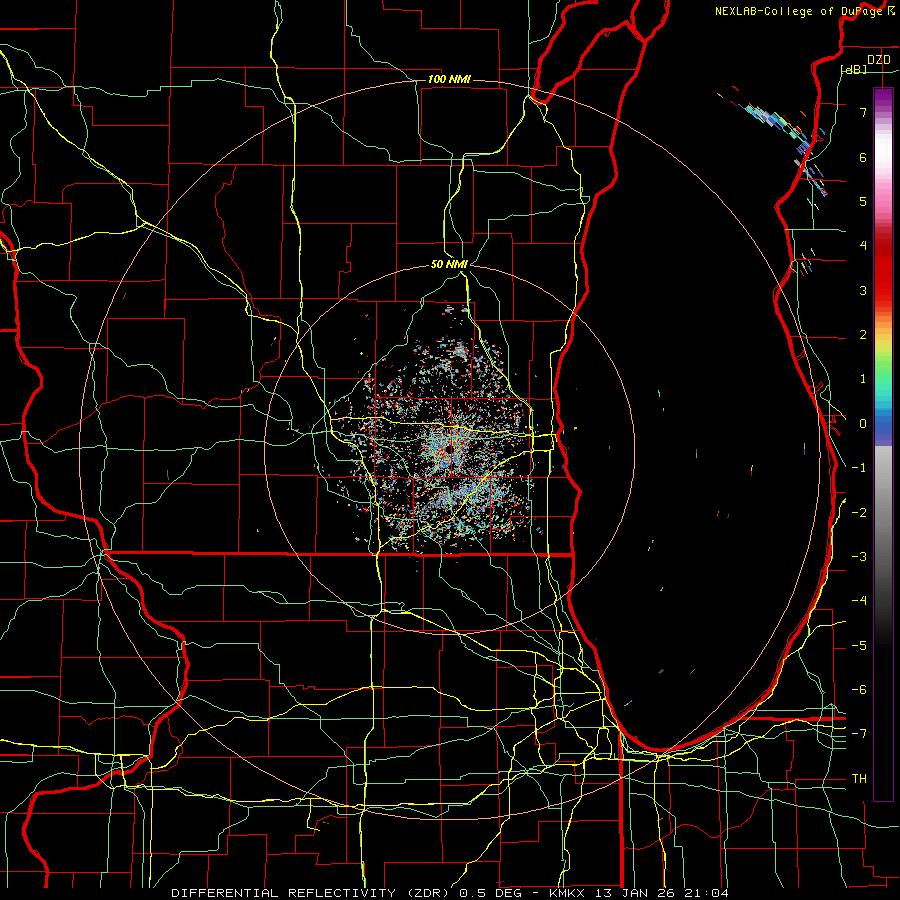Click the TH threshold label on color scale

859,778
